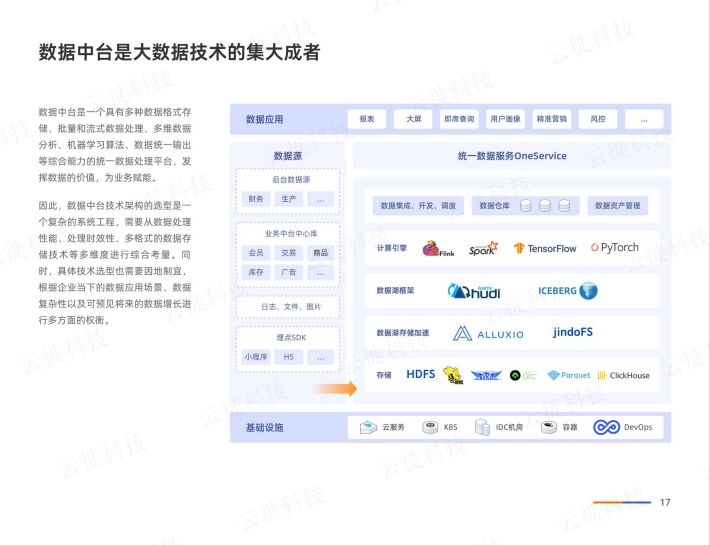The width and height of the screenshot is (710, 546).
Task: Choose the 商品 box
Action: (321, 253)
